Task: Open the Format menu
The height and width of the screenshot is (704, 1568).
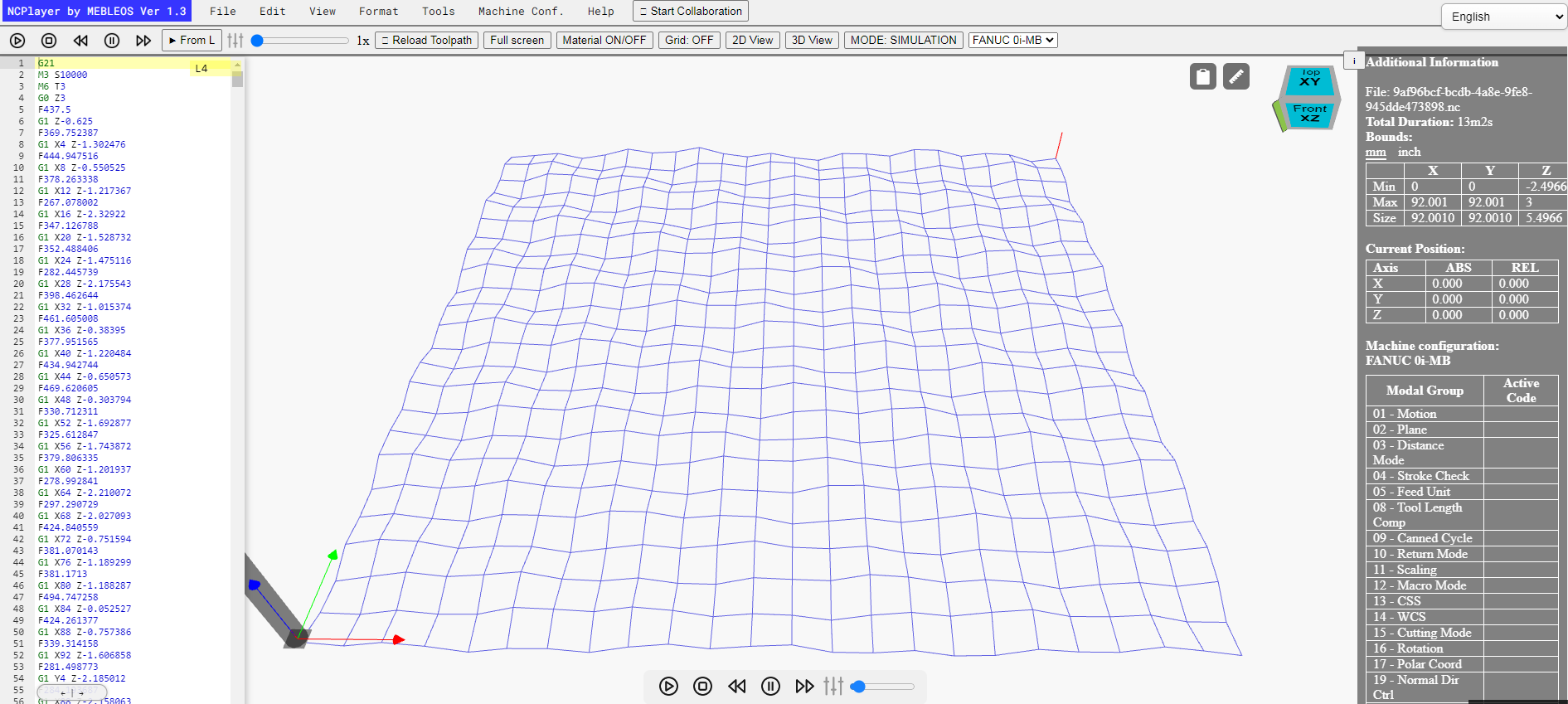Action: tap(379, 12)
